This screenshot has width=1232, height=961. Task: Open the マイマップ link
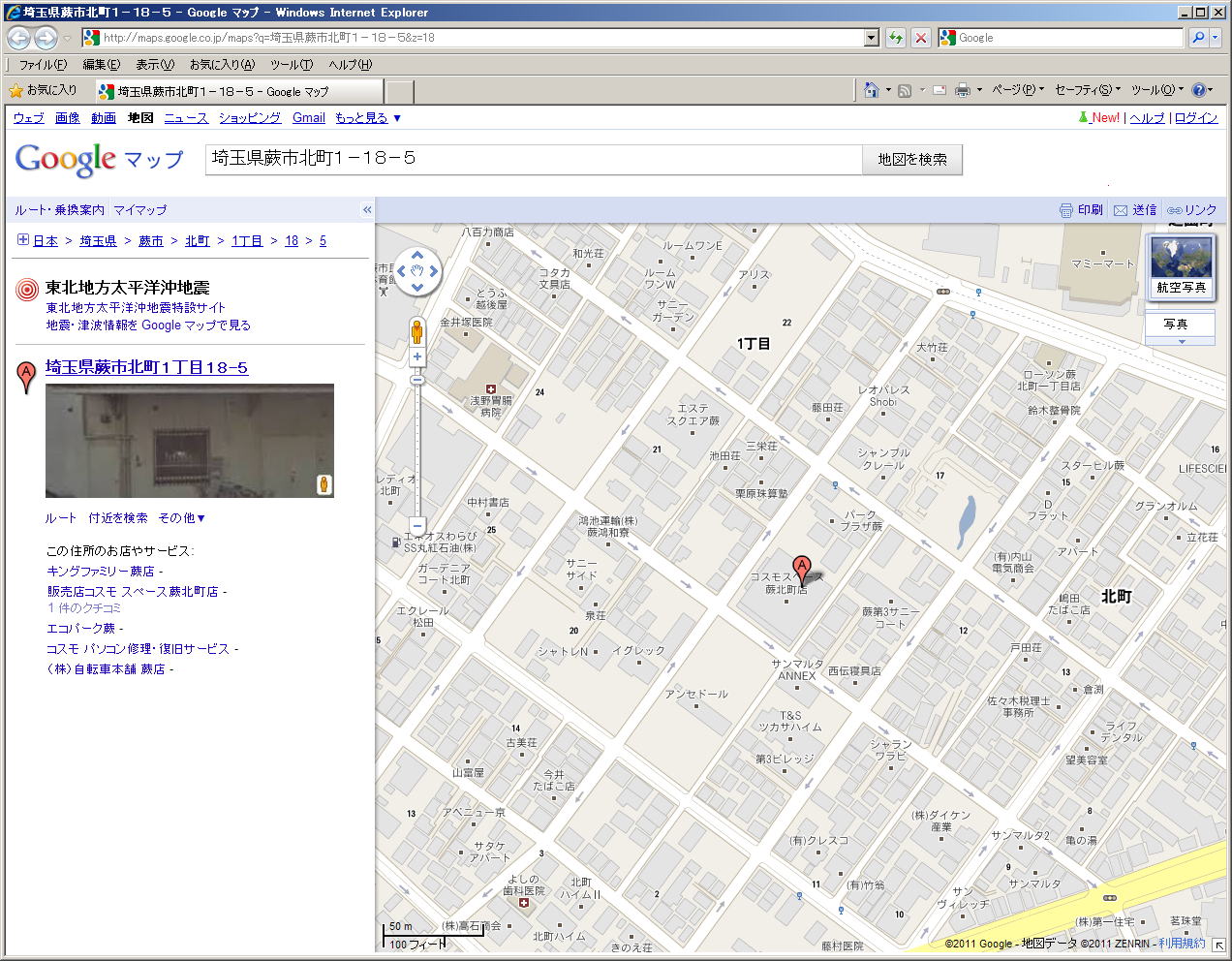(x=140, y=210)
